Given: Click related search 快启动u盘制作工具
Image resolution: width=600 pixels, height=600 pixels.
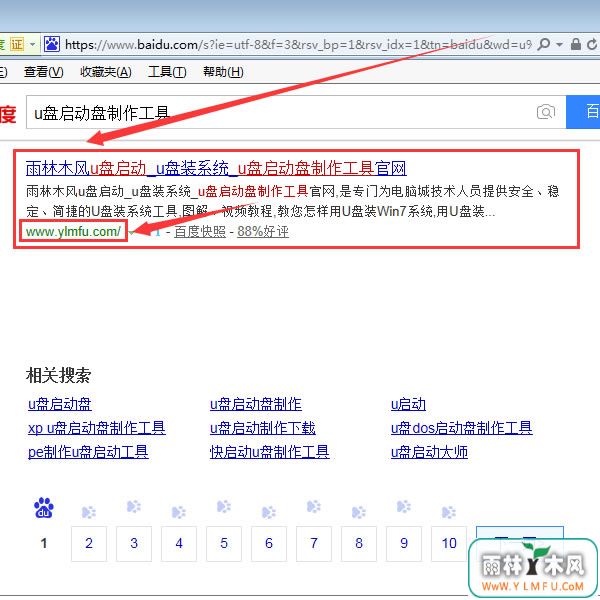Looking at the screenshot, I should [269, 452].
